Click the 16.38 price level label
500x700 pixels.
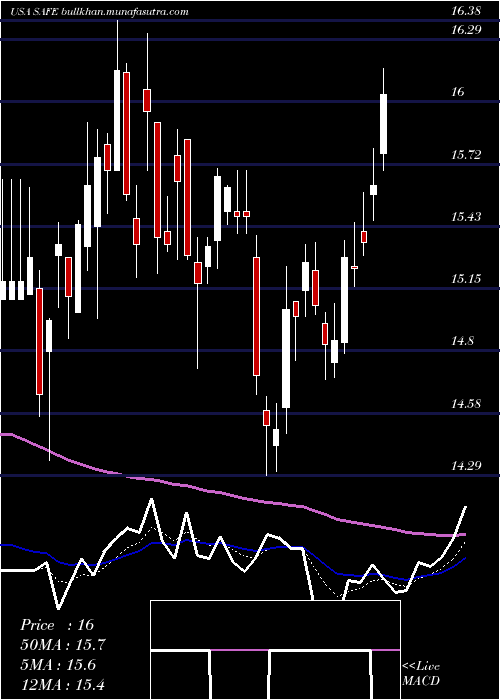(x=466, y=11)
